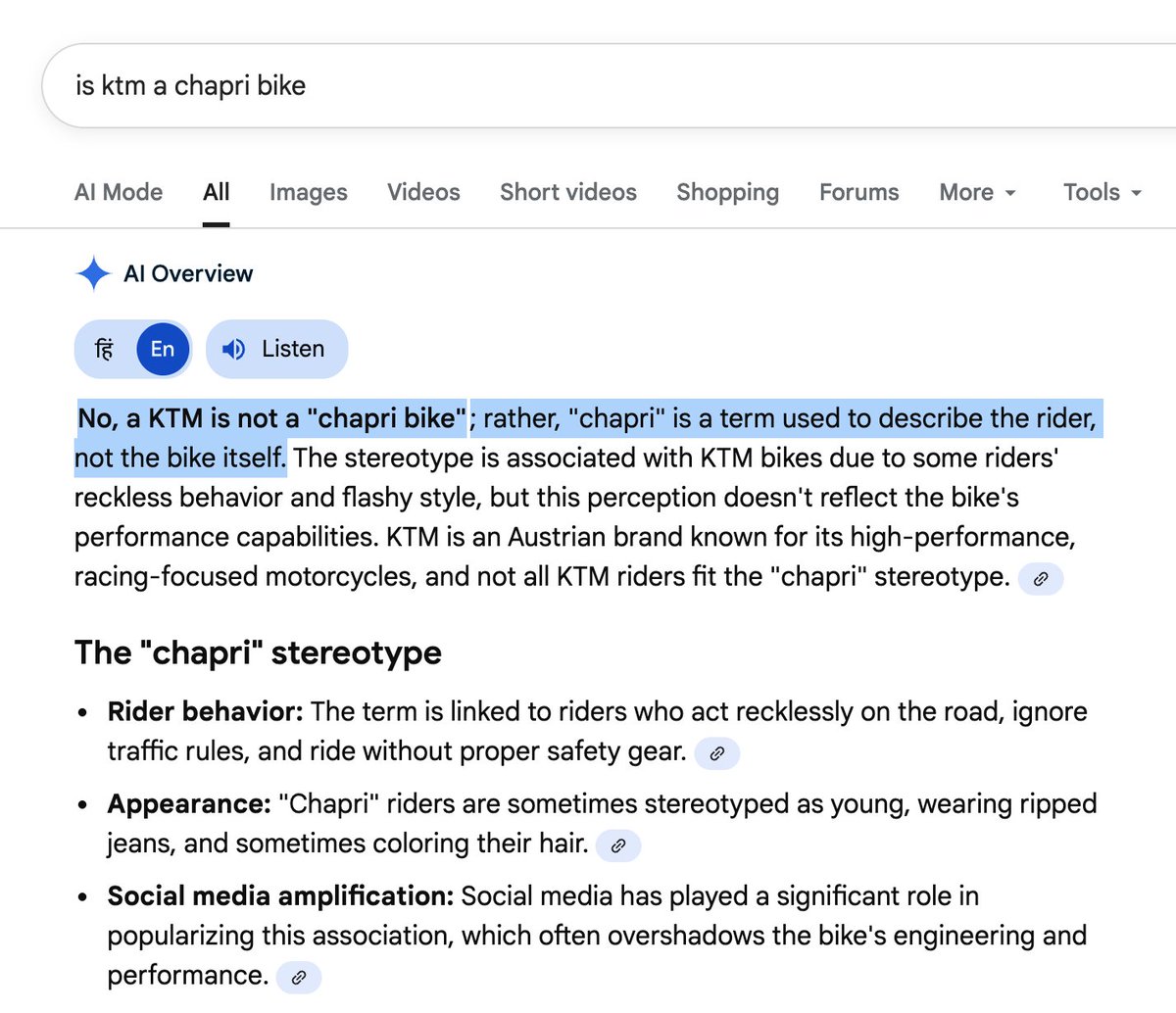1176x1013 pixels.
Task: Switch to the Forums tab
Action: (859, 192)
